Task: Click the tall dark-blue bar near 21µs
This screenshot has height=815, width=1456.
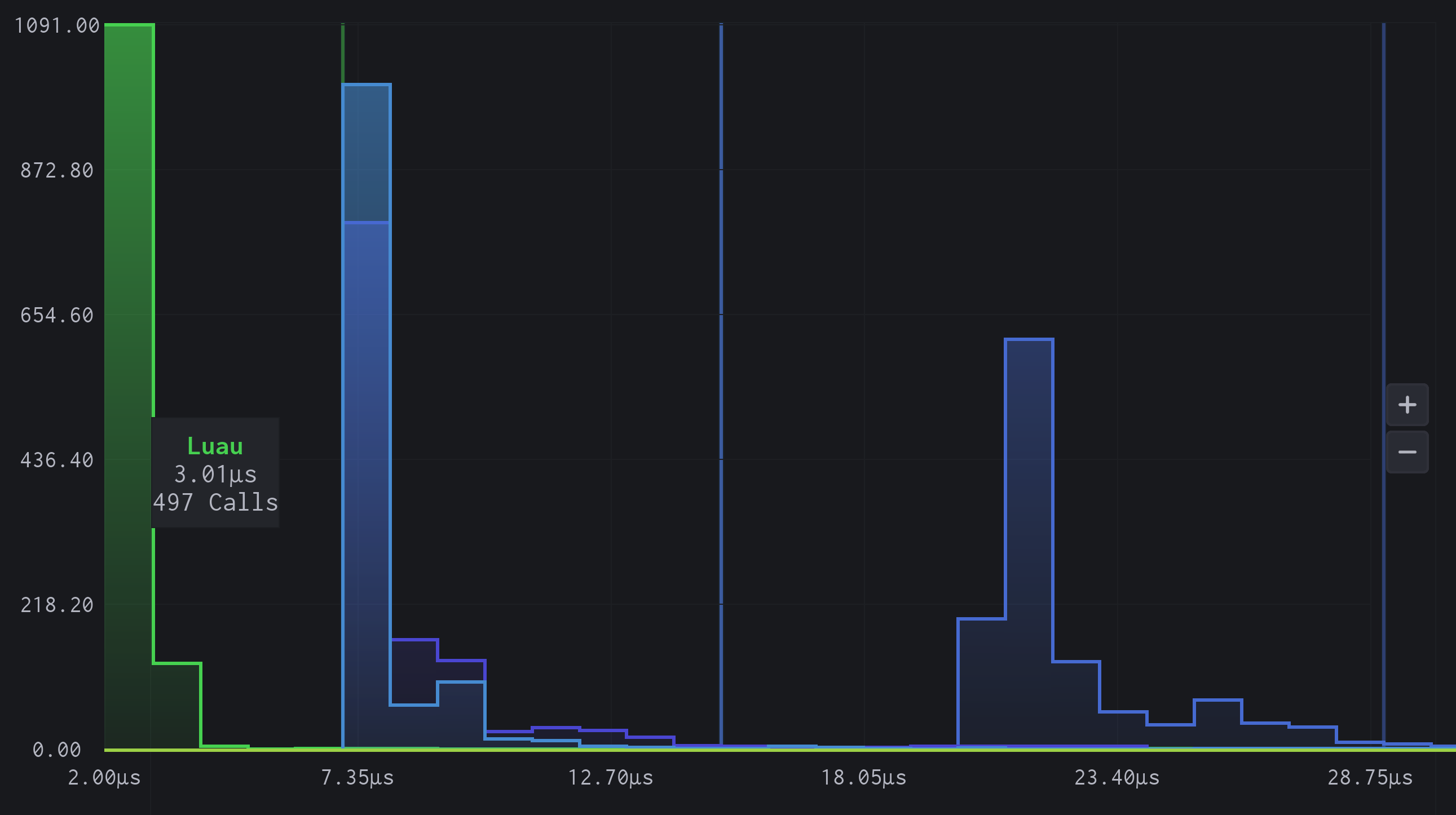Action: pos(1029,543)
